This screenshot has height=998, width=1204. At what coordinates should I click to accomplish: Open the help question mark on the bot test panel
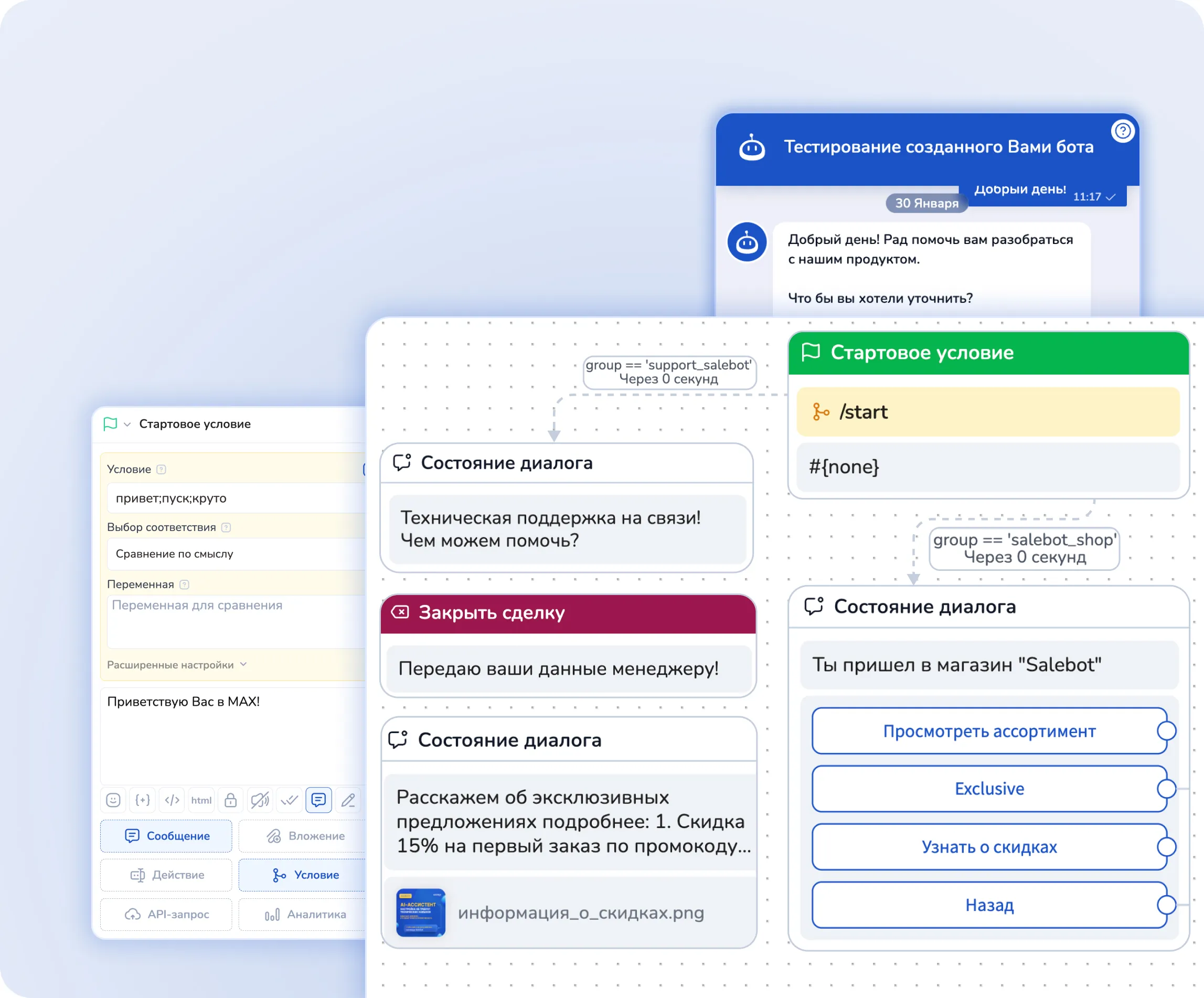tap(1123, 131)
